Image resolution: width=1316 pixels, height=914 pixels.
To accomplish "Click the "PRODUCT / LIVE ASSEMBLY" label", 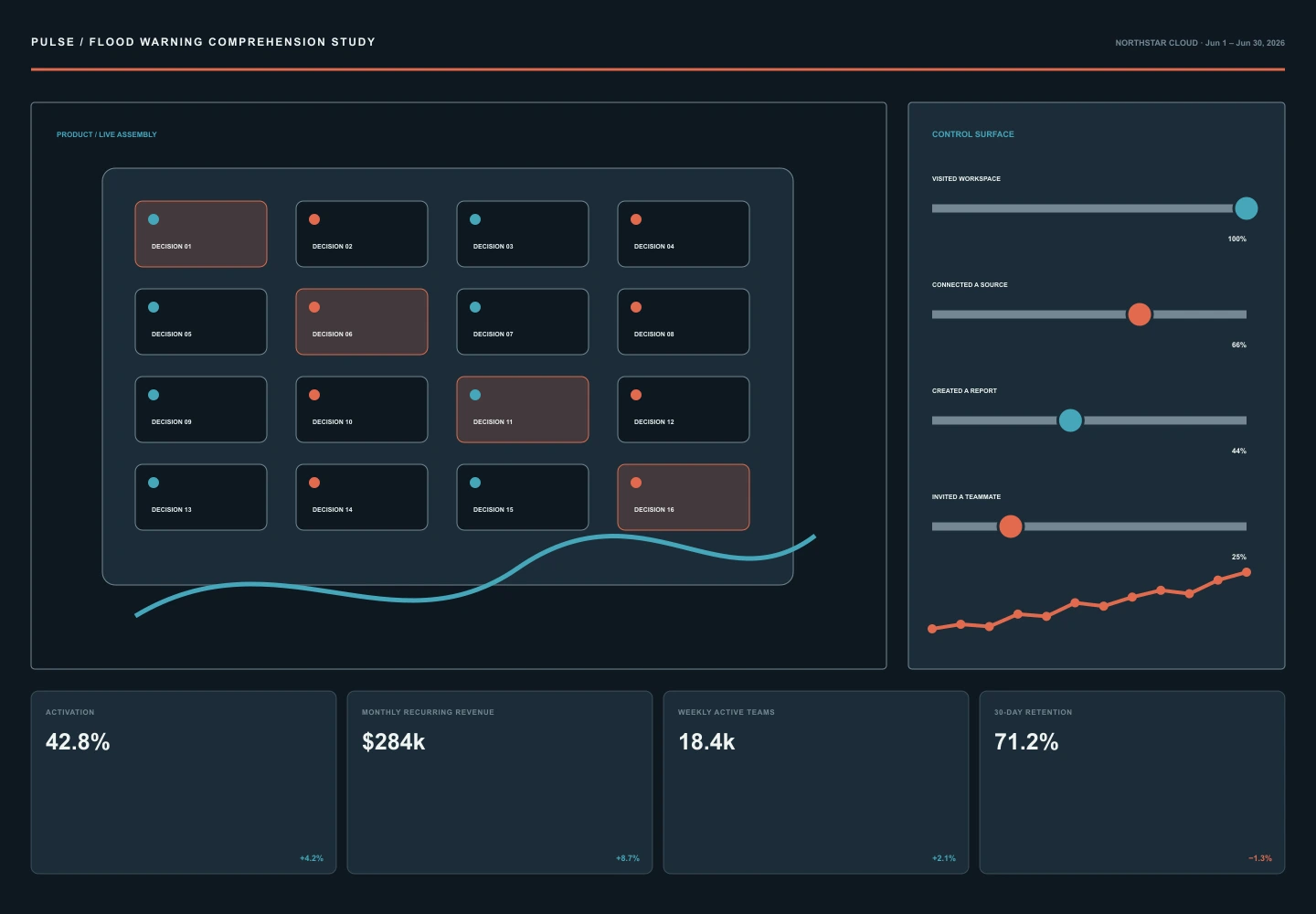I will 107,134.
